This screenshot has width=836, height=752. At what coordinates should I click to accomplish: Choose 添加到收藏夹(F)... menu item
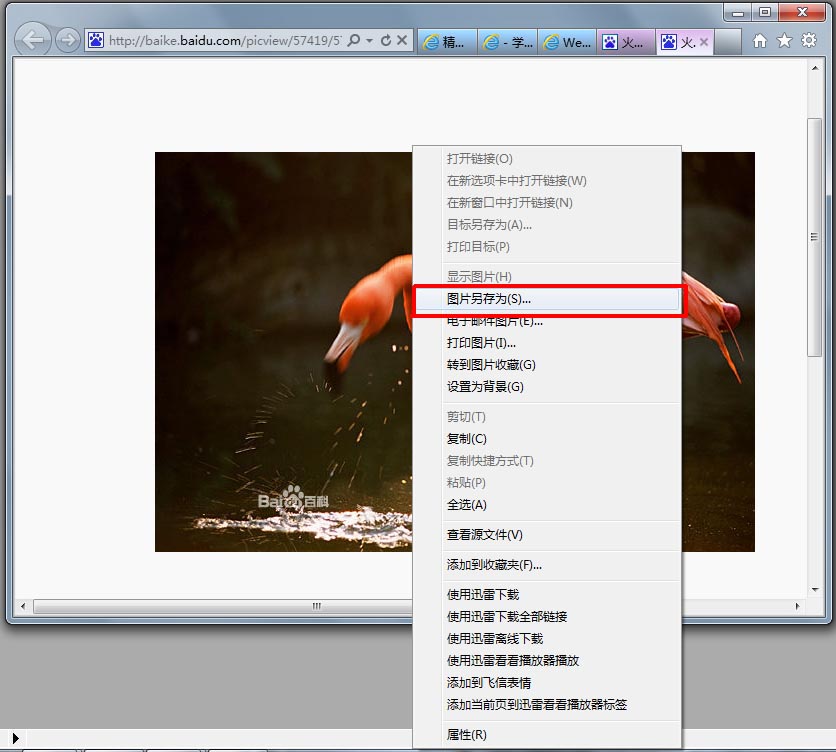pyautogui.click(x=494, y=565)
